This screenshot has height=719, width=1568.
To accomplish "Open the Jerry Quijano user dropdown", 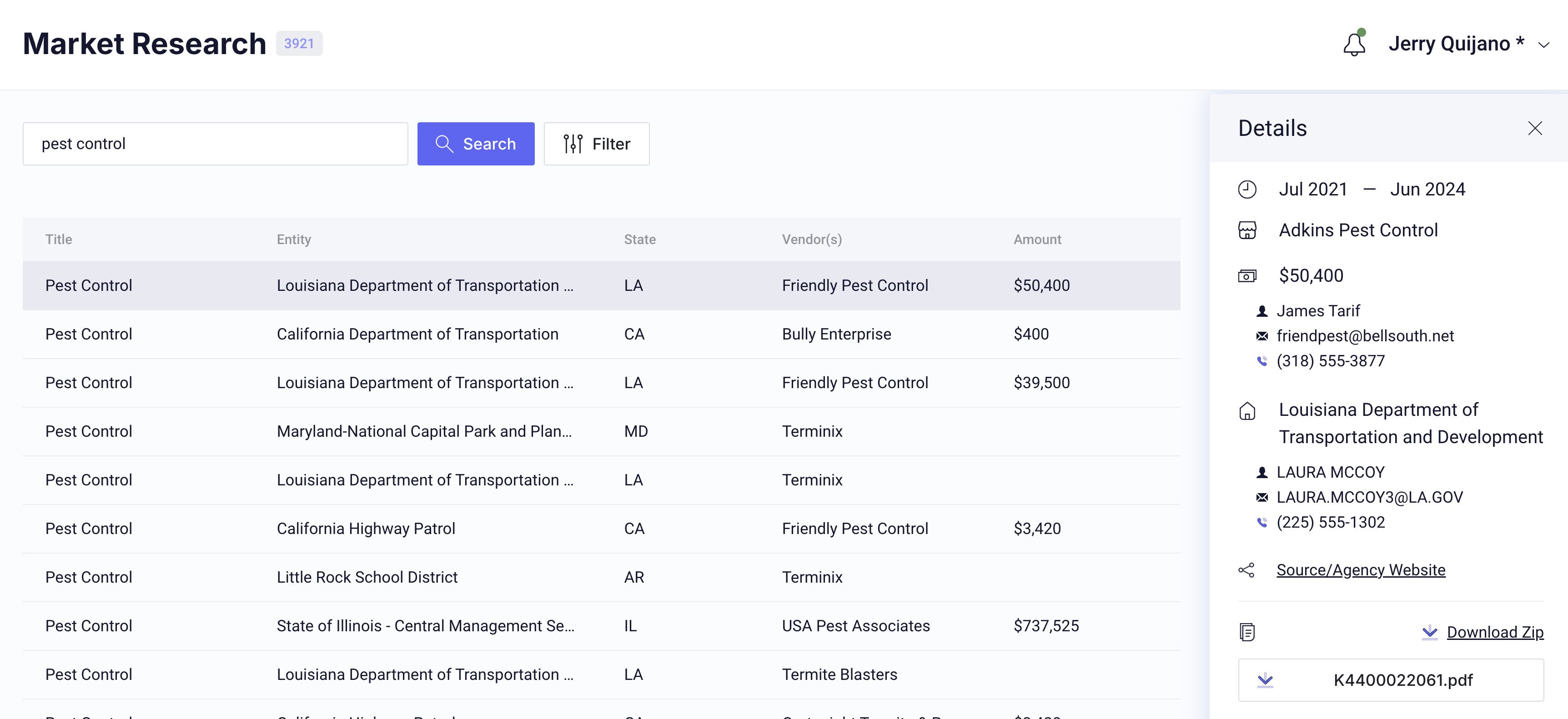I will point(1466,44).
